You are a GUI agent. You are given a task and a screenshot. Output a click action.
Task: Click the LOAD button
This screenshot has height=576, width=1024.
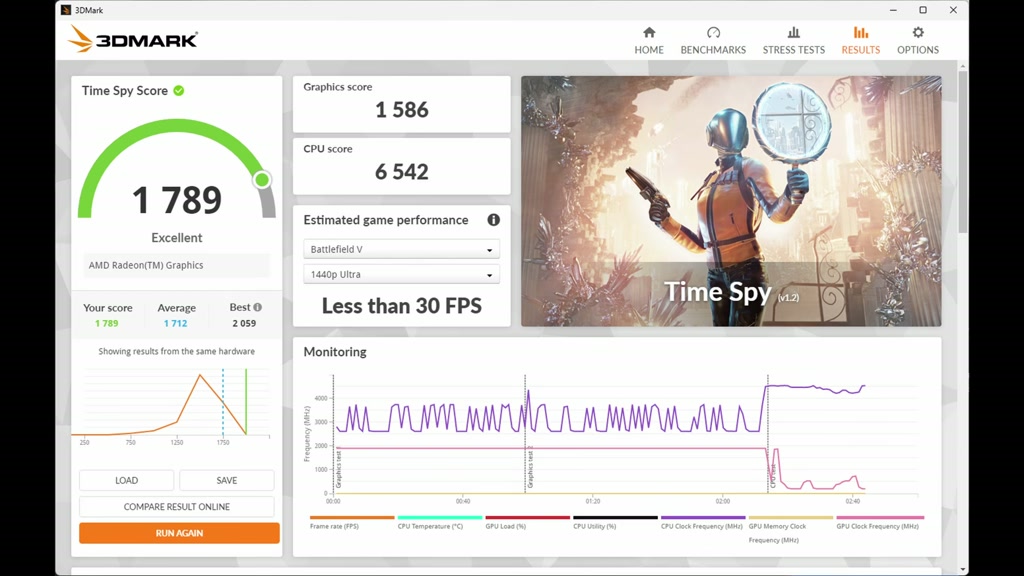click(127, 480)
